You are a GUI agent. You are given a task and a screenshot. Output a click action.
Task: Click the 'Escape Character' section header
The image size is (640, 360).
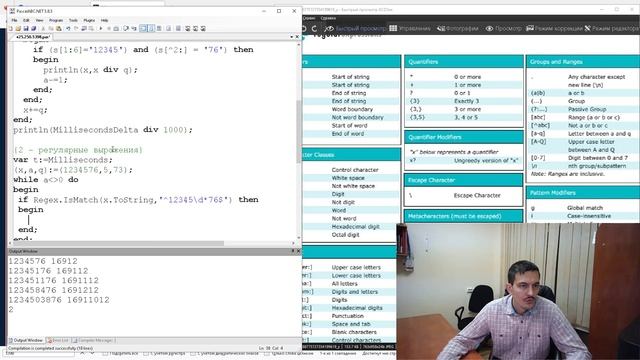tap(463, 180)
